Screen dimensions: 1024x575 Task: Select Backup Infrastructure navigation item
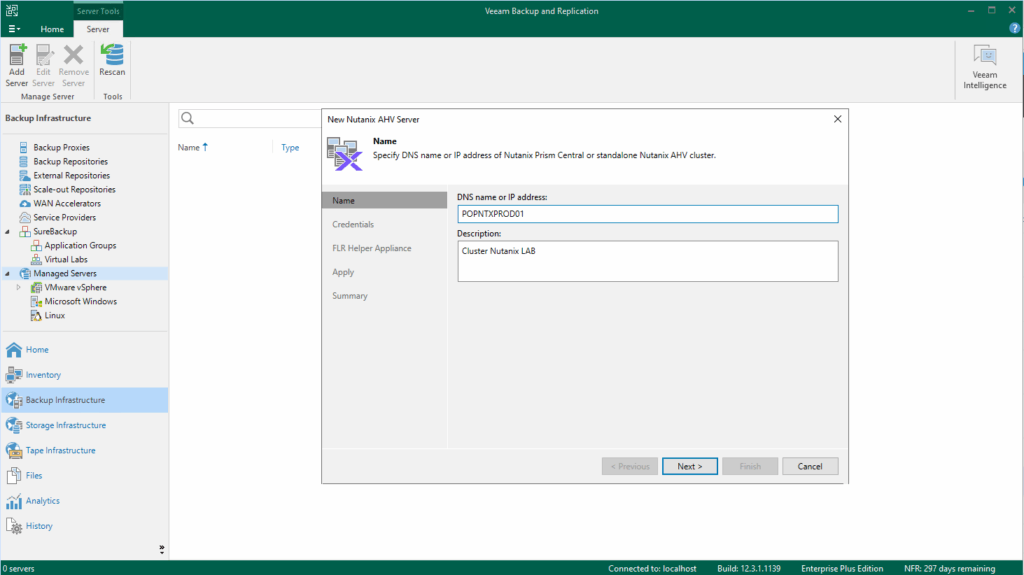[84, 400]
